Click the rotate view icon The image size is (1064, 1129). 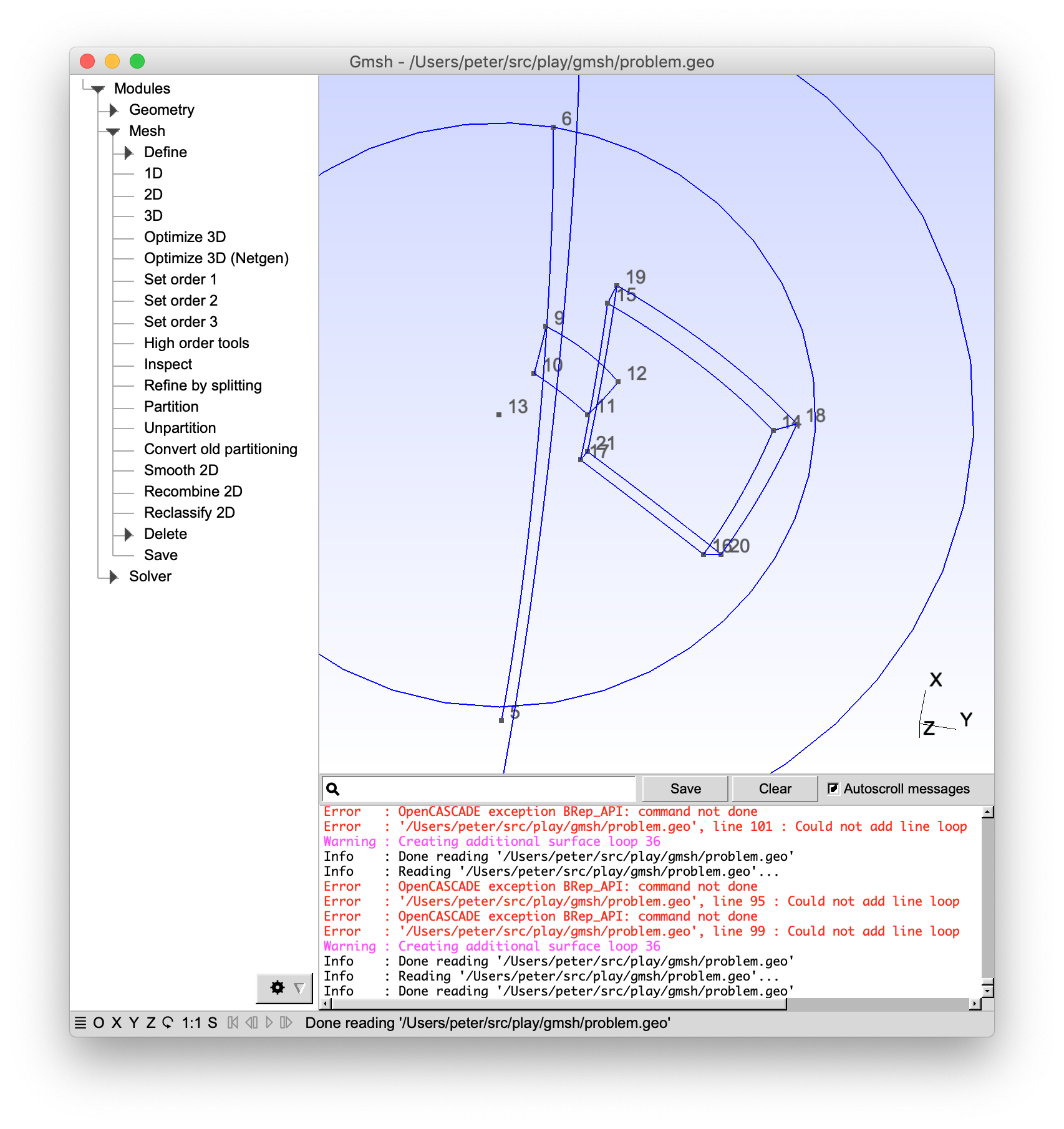pyautogui.click(x=168, y=1023)
